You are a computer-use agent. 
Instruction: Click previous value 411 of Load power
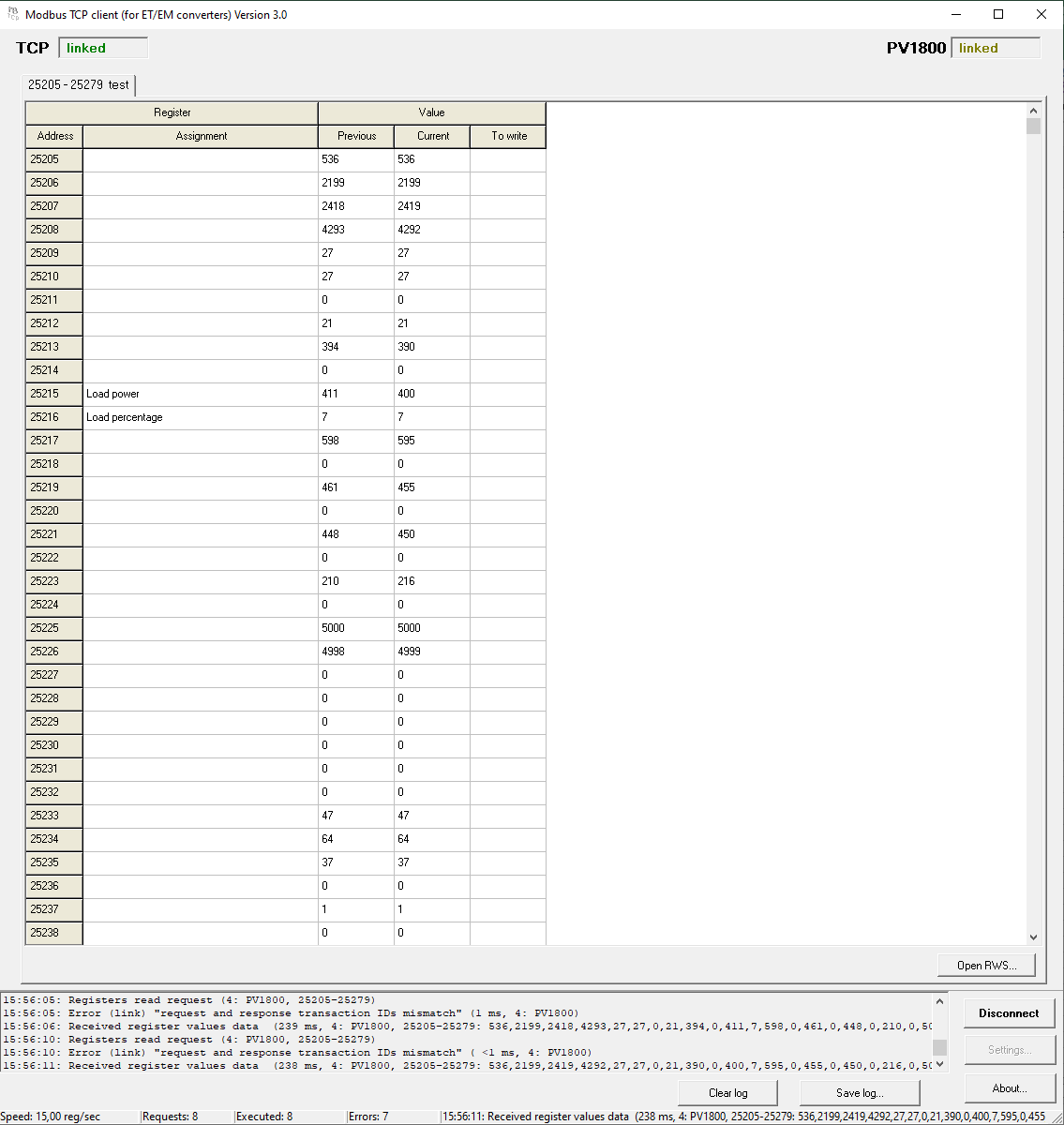[x=356, y=394]
